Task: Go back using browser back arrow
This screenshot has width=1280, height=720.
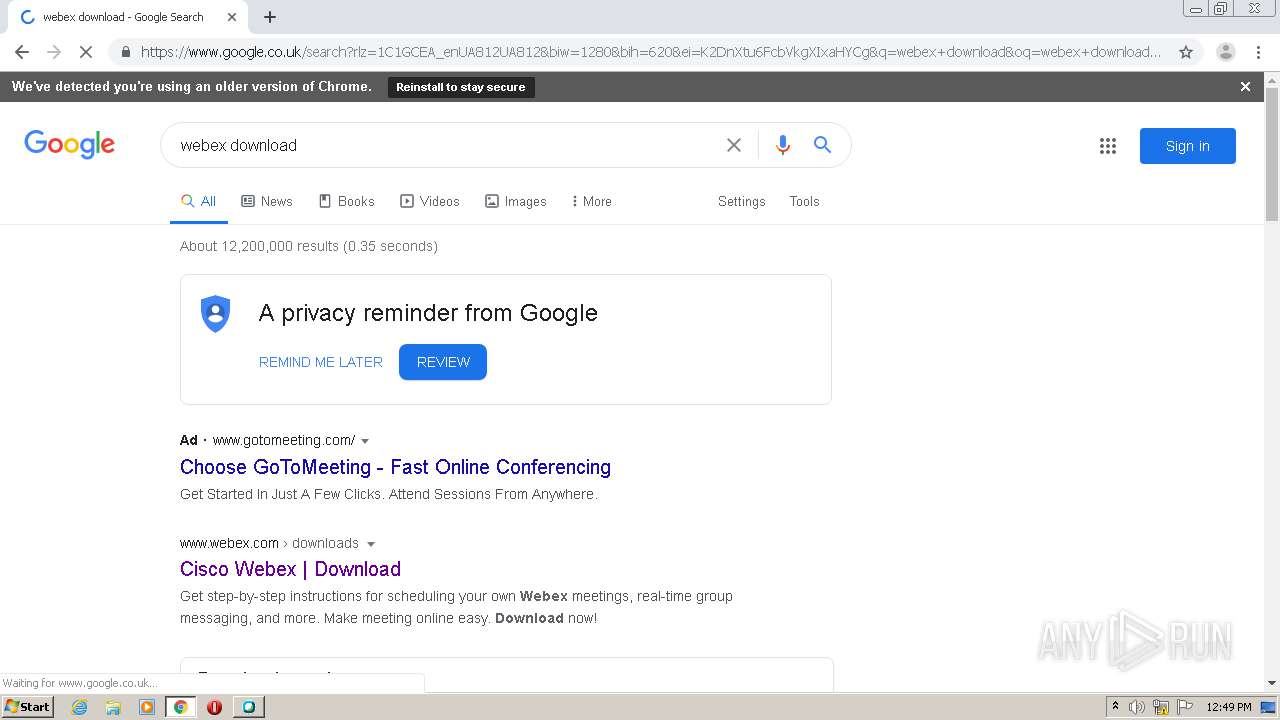Action: tap(22, 52)
